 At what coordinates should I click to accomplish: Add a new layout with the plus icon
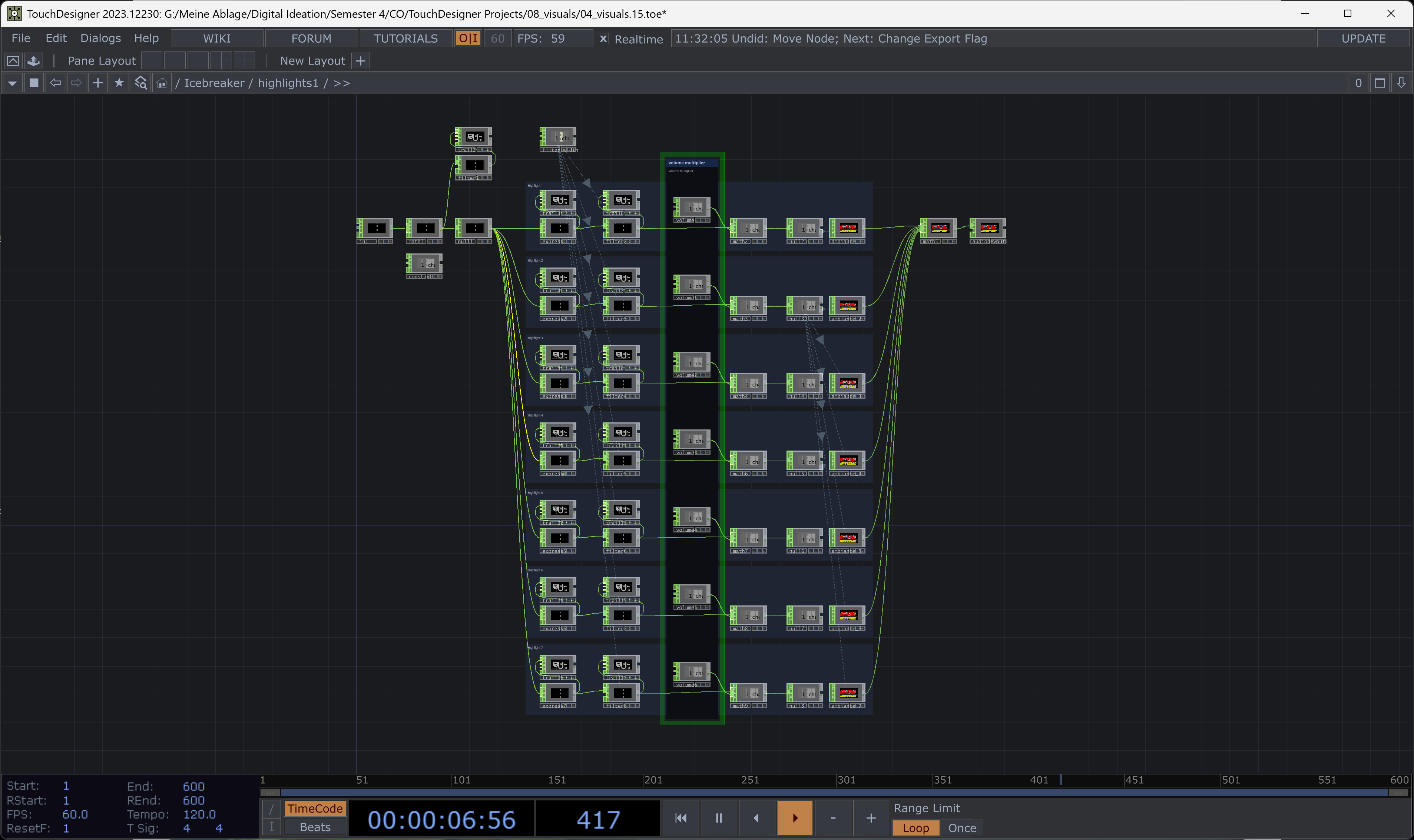pos(361,60)
